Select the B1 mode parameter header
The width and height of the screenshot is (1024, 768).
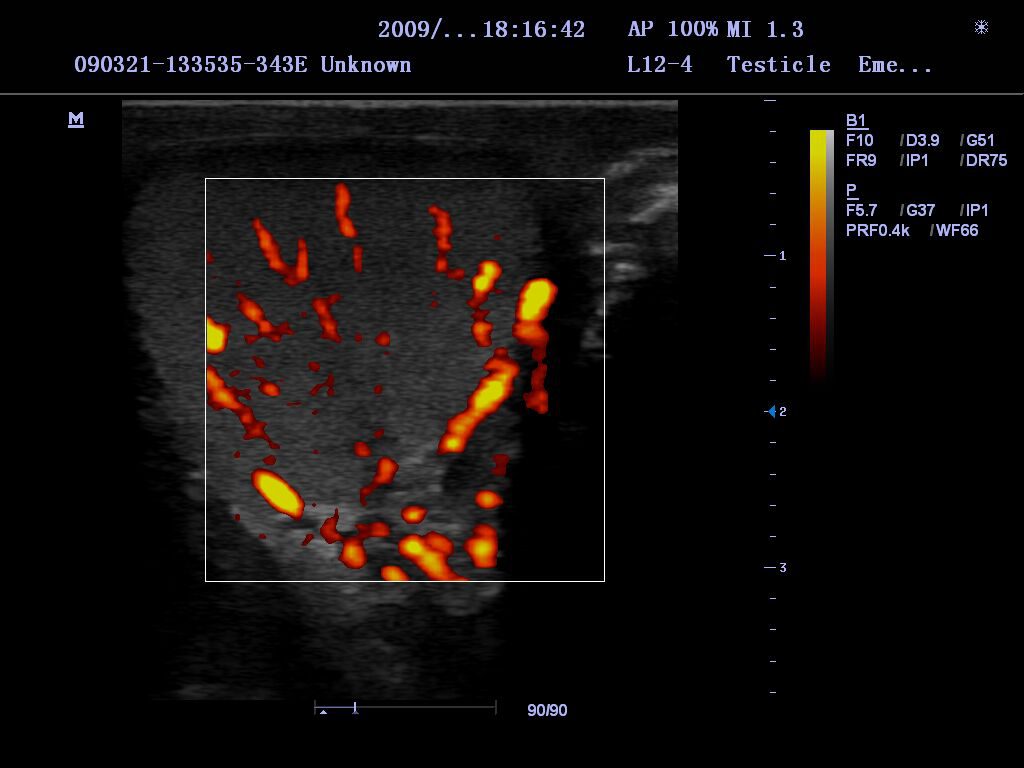pyautogui.click(x=856, y=121)
